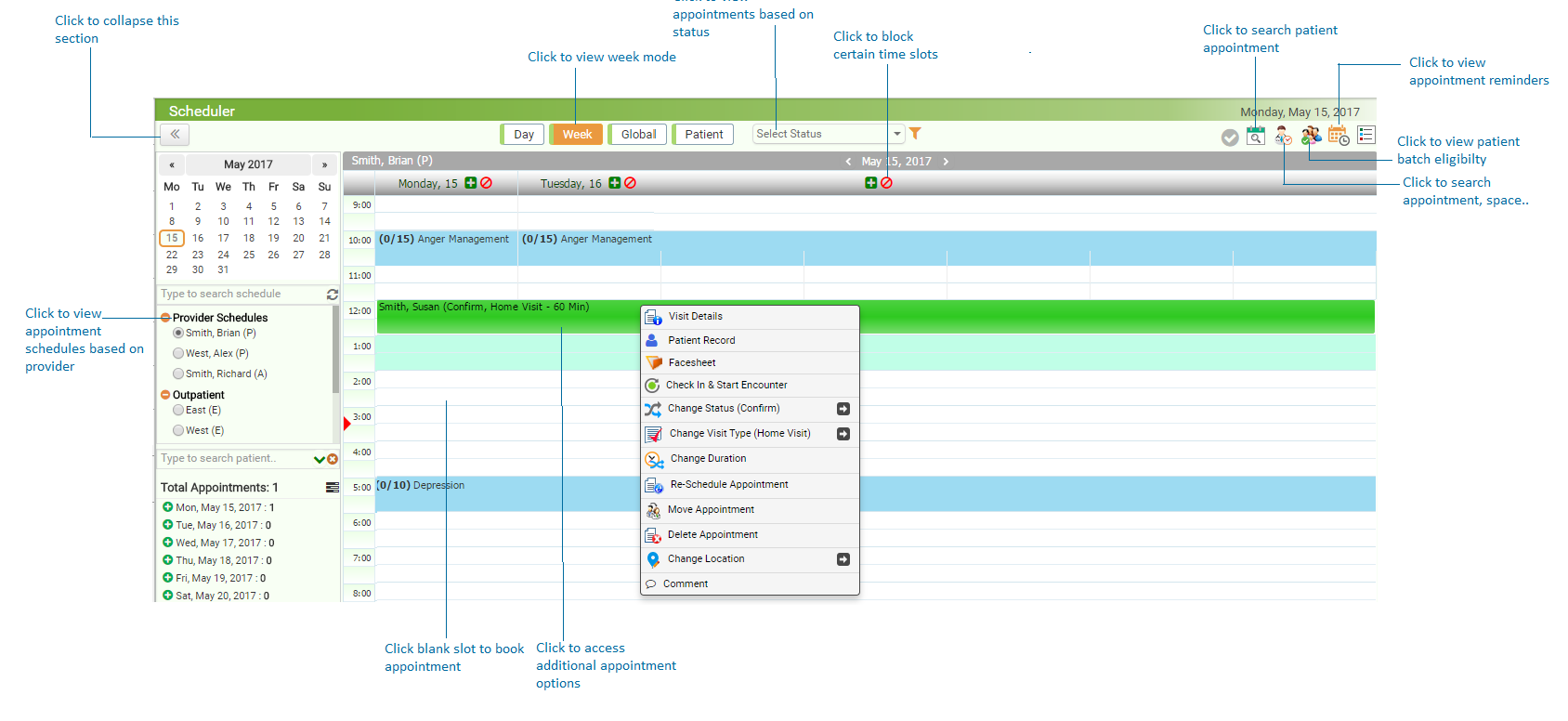Switch to Day view

(523, 134)
